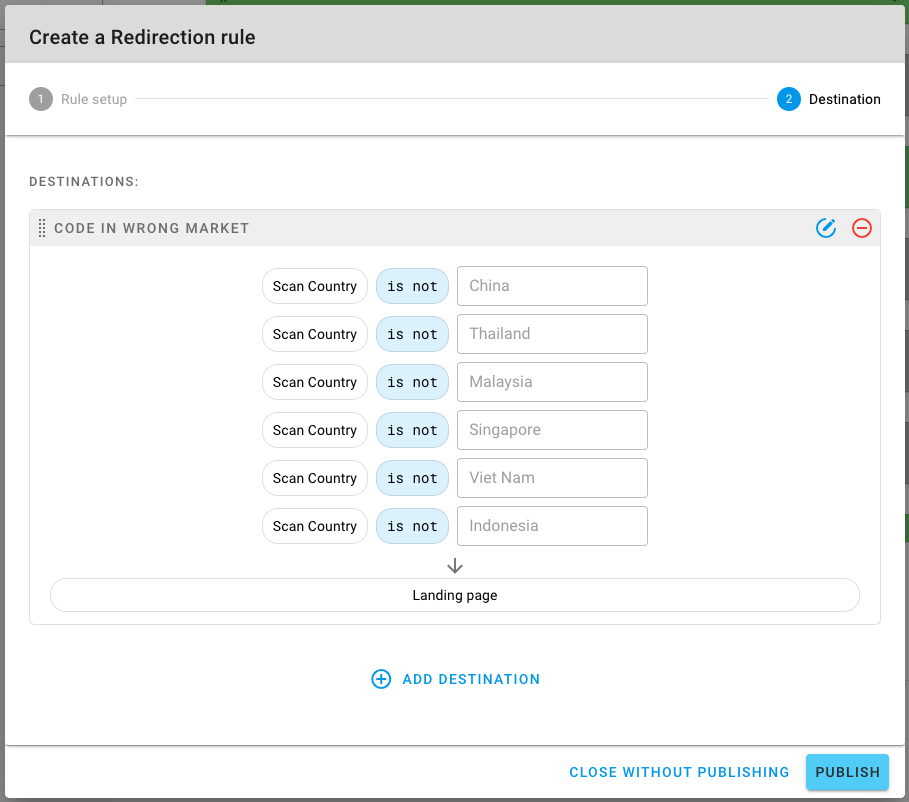Screen dimensions: 909x802
Task: Toggle the 'is not' operator for Thailand
Action: 412,334
